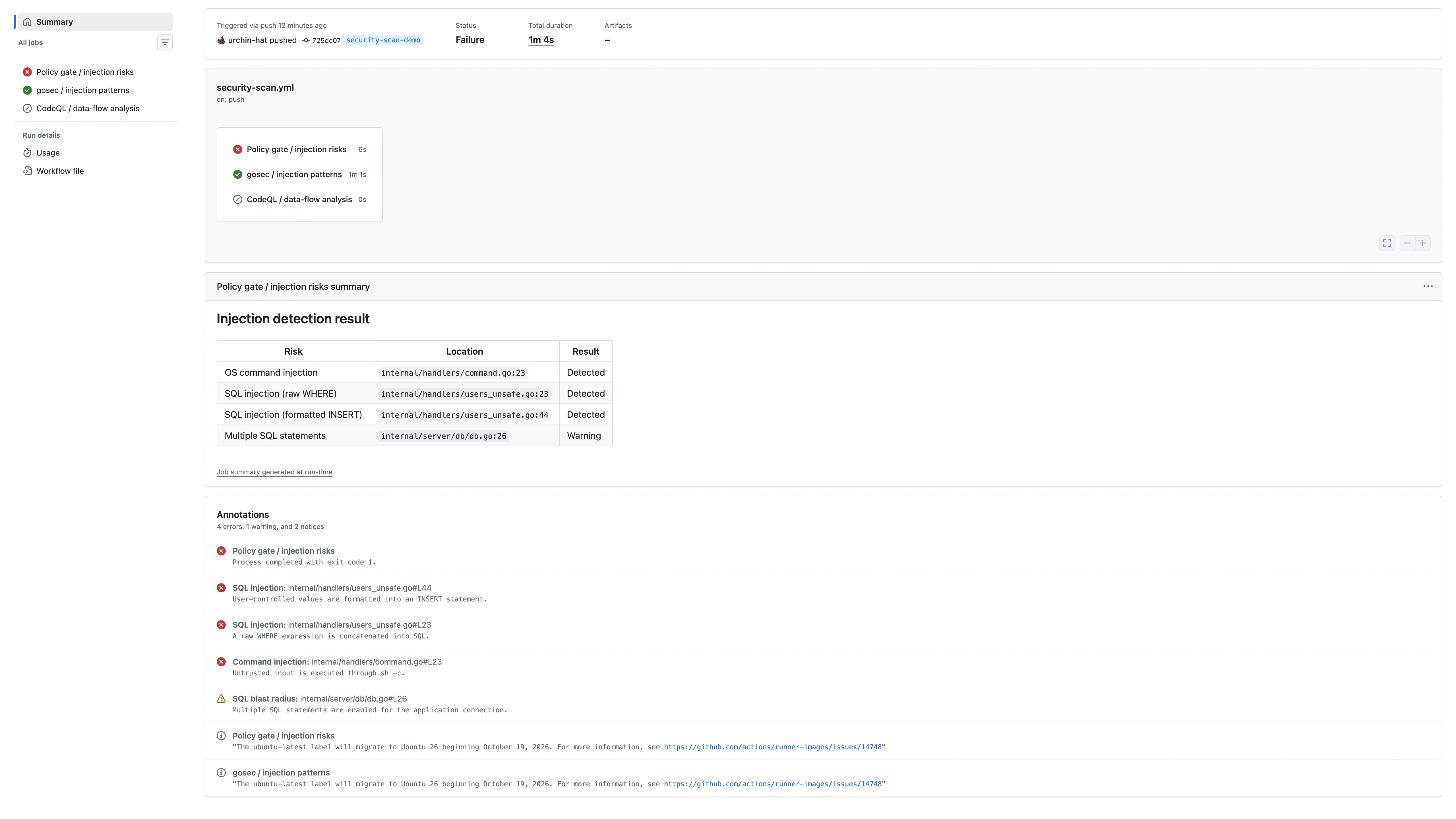Open Job summary generated at run-time link

pos(274,472)
